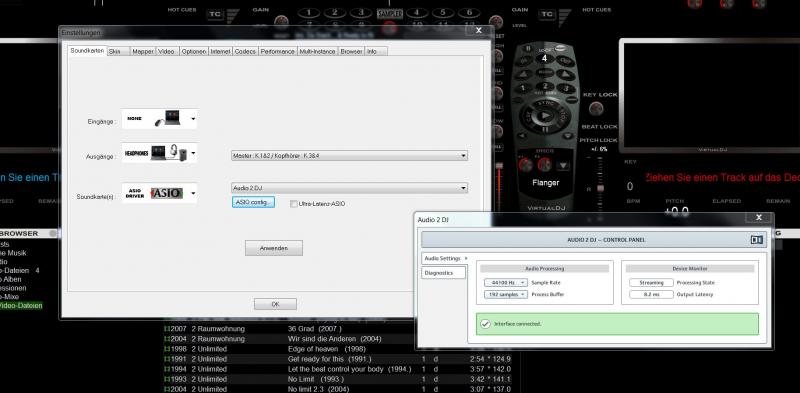Click OK in the Einstellungen dialog

click(276, 304)
